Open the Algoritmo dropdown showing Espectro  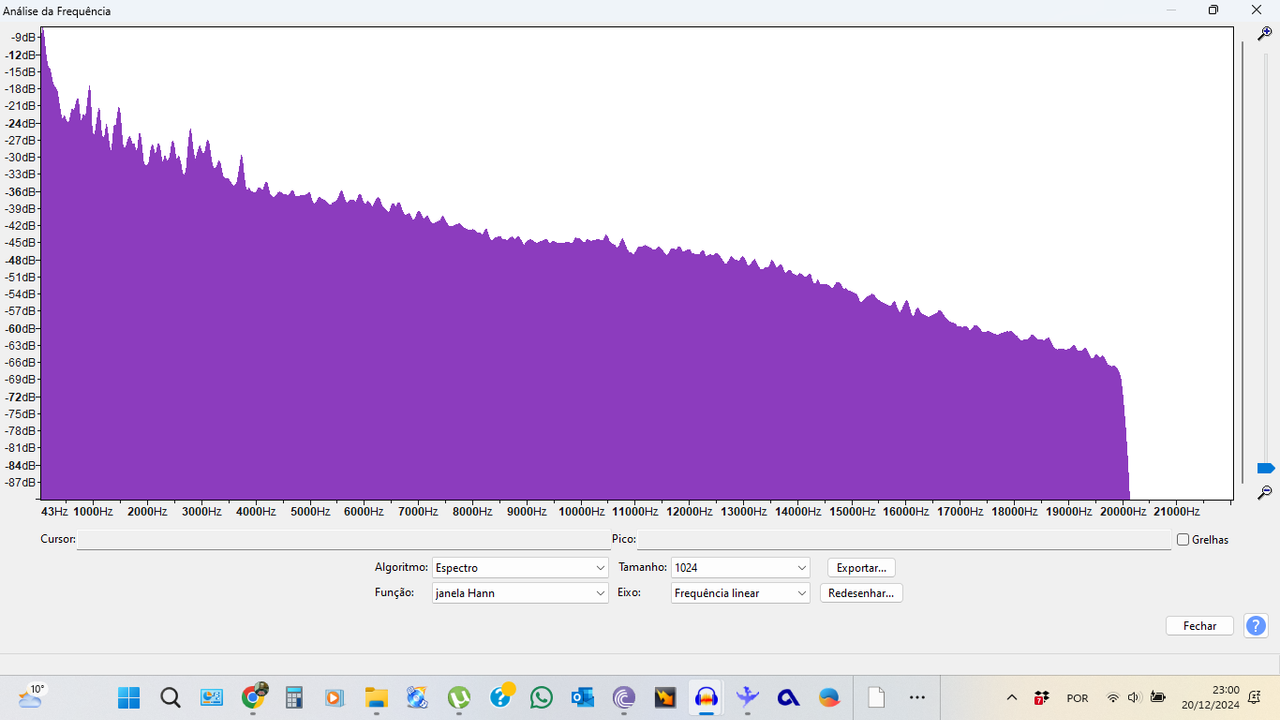(x=520, y=567)
